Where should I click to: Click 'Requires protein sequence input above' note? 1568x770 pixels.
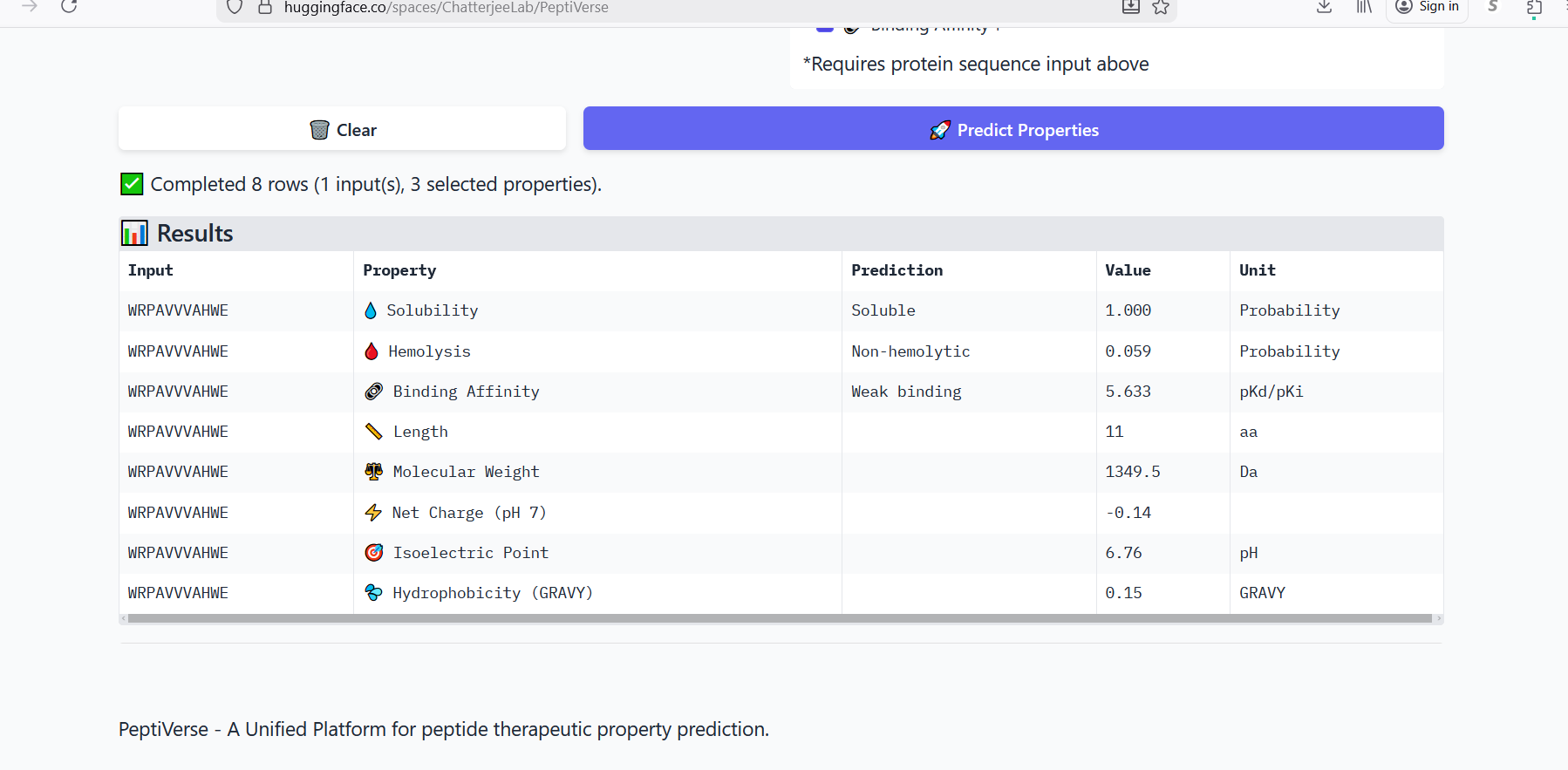976,64
